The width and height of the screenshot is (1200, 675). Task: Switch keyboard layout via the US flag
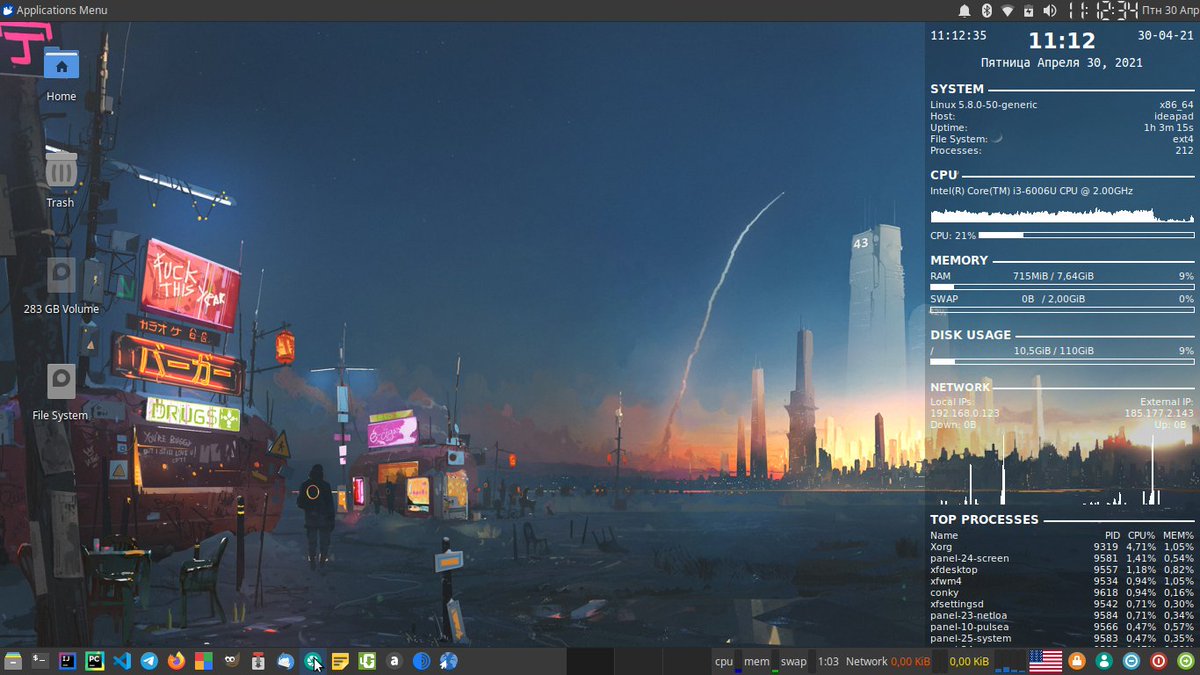[x=1045, y=661]
